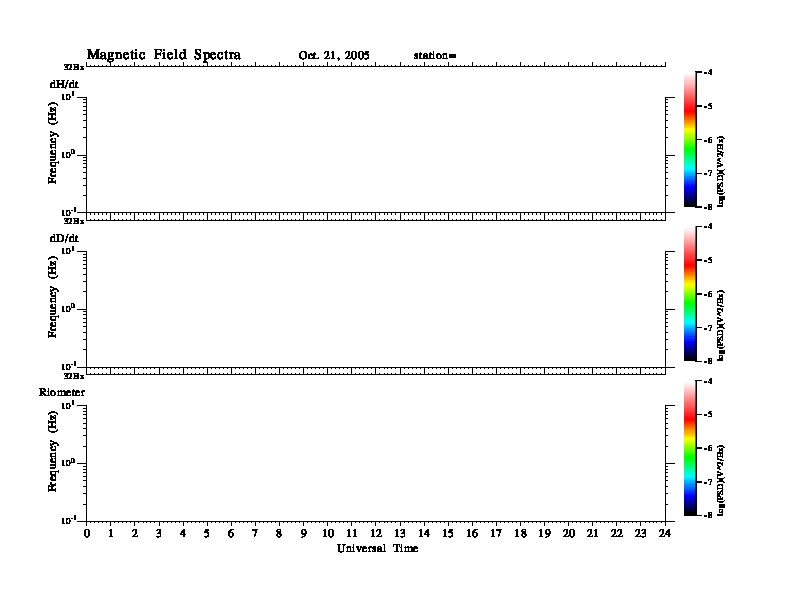Screen dimensions: 792x612
Task: Click hour tick label "15" on time axis
Action: 448,533
